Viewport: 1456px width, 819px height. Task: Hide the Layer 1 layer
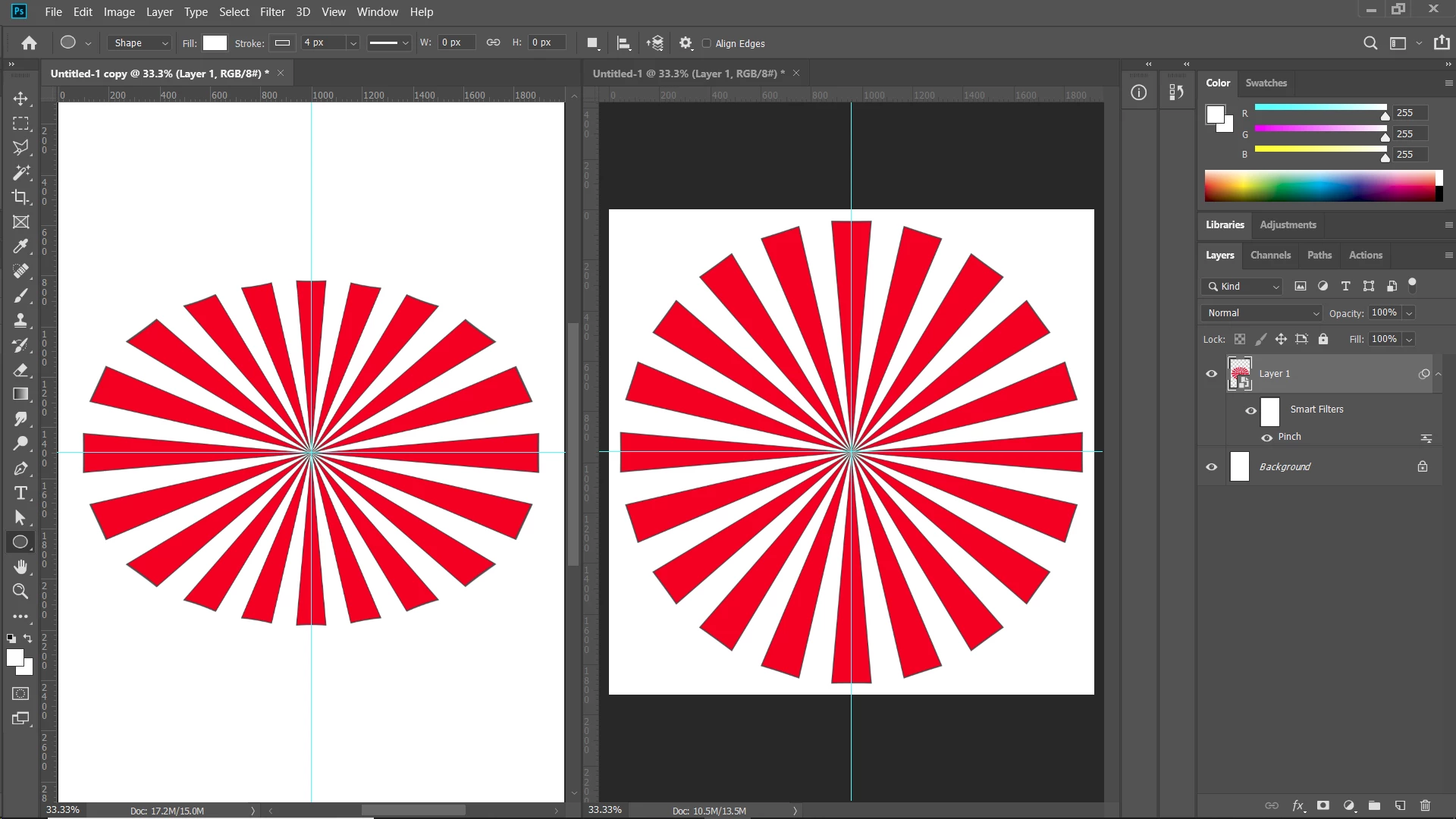tap(1211, 374)
